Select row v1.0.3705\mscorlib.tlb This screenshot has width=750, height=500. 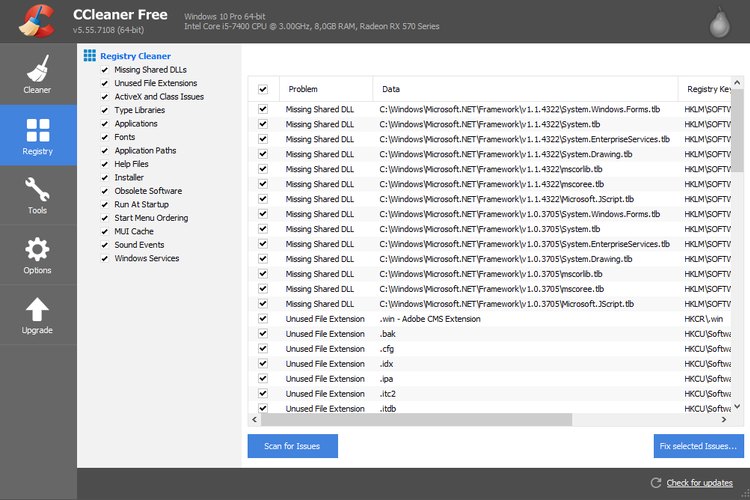tap(489, 274)
